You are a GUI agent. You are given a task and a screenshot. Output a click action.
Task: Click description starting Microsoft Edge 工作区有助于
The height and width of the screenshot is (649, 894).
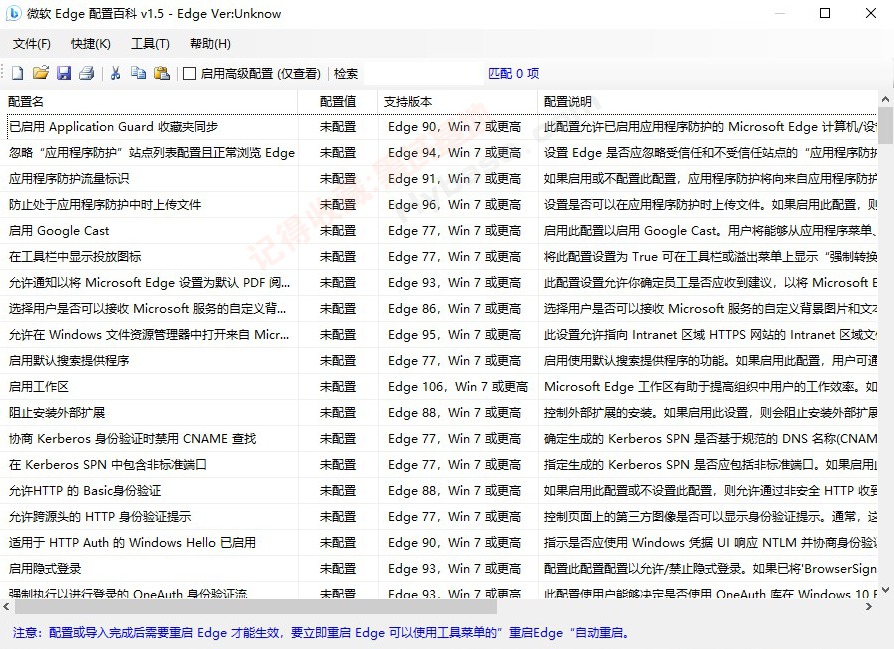point(710,387)
